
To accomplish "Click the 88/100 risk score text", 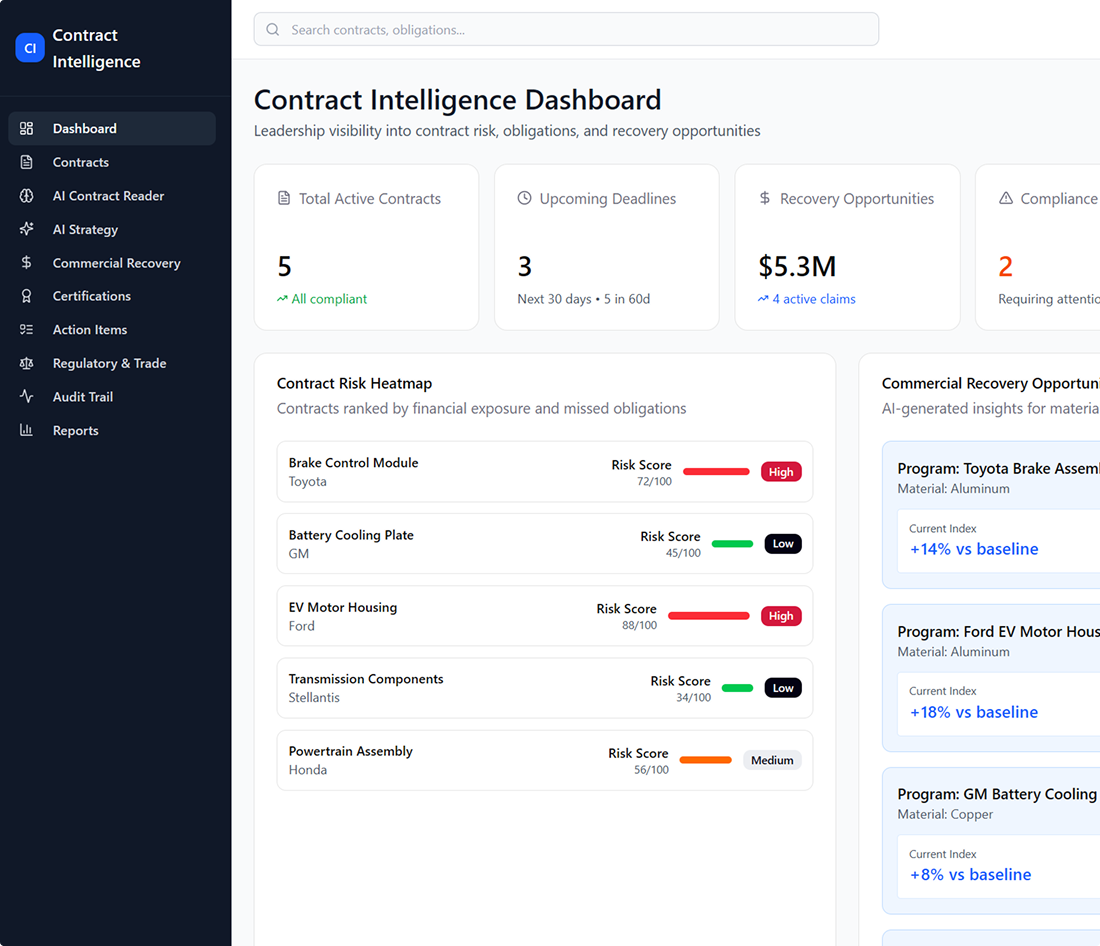I will tap(640, 625).
